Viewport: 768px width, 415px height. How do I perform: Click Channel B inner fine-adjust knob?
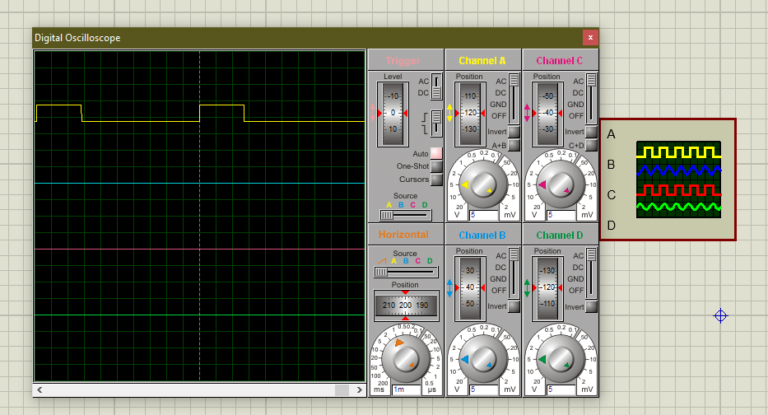[x=483, y=360]
